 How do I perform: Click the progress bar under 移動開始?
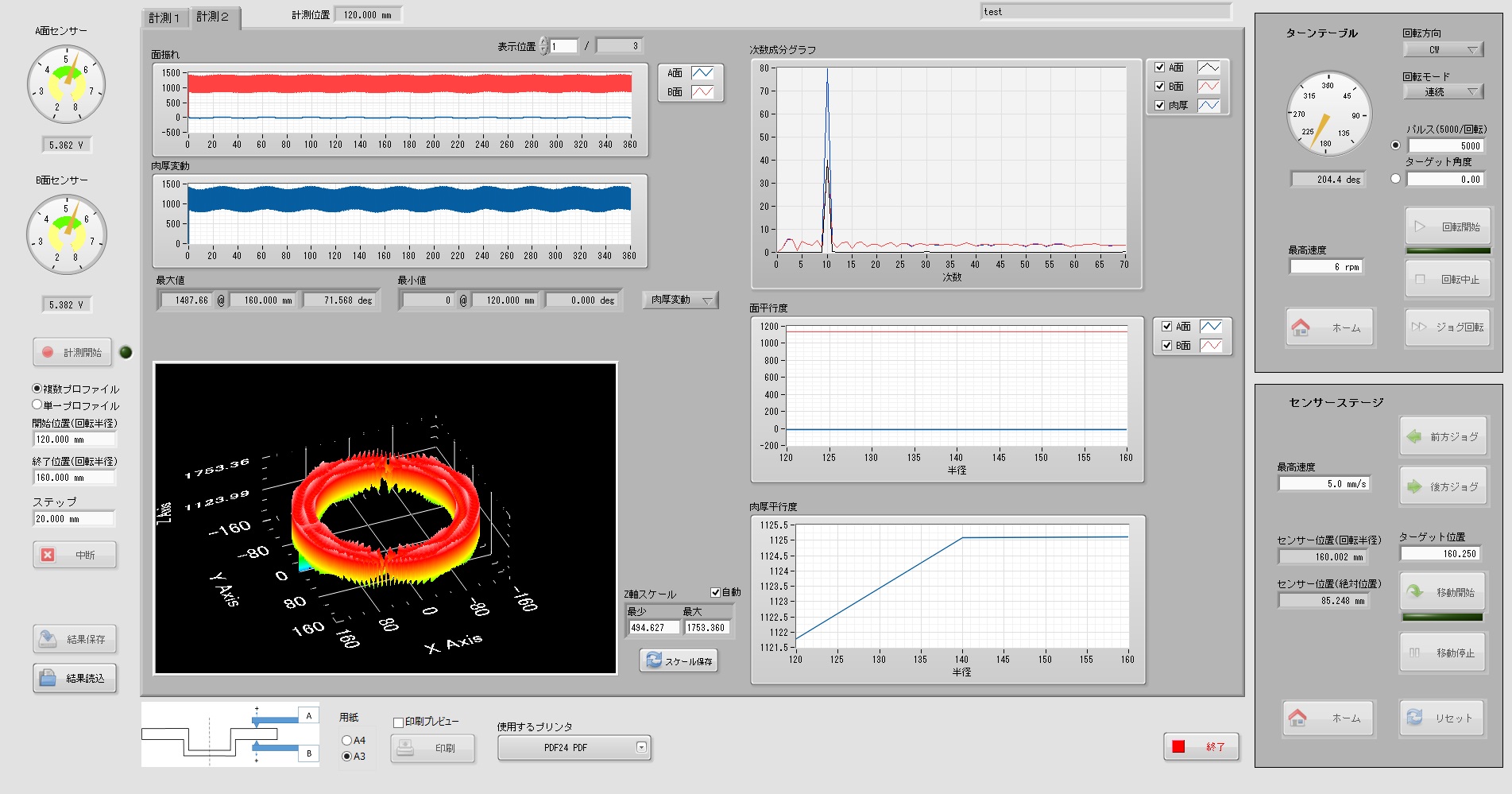[x=1443, y=617]
